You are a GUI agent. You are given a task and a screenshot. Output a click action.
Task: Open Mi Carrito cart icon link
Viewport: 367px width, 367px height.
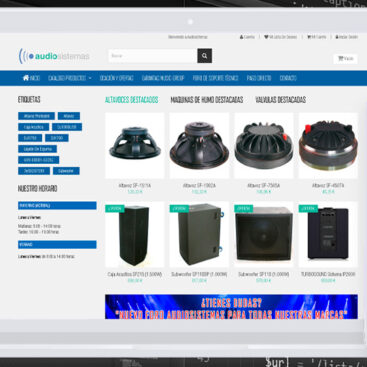[316, 37]
